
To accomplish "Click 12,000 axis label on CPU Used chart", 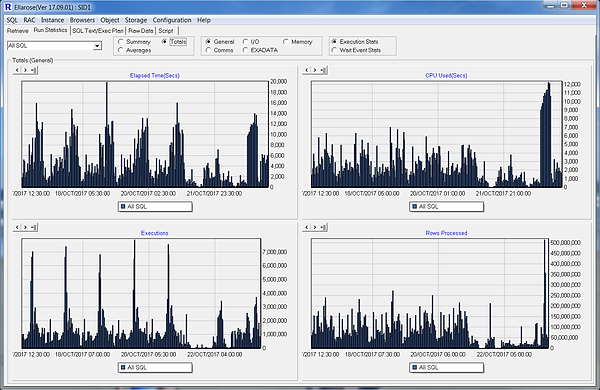I will 572,84.
